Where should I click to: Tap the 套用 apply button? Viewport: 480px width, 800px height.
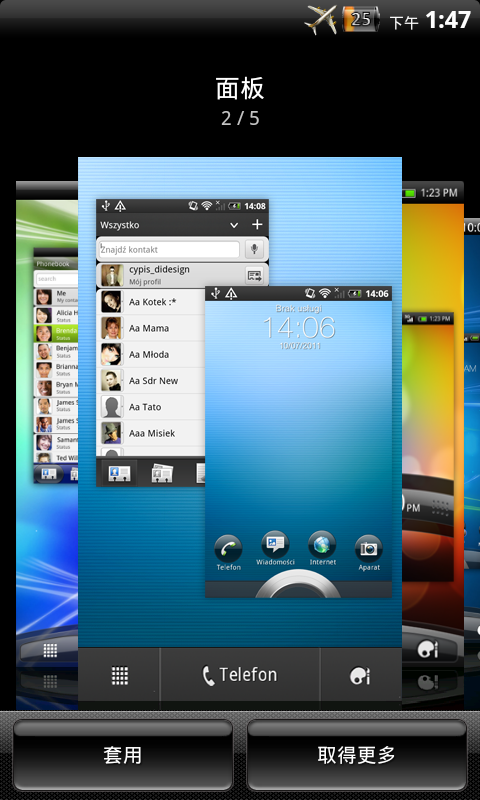(122, 755)
